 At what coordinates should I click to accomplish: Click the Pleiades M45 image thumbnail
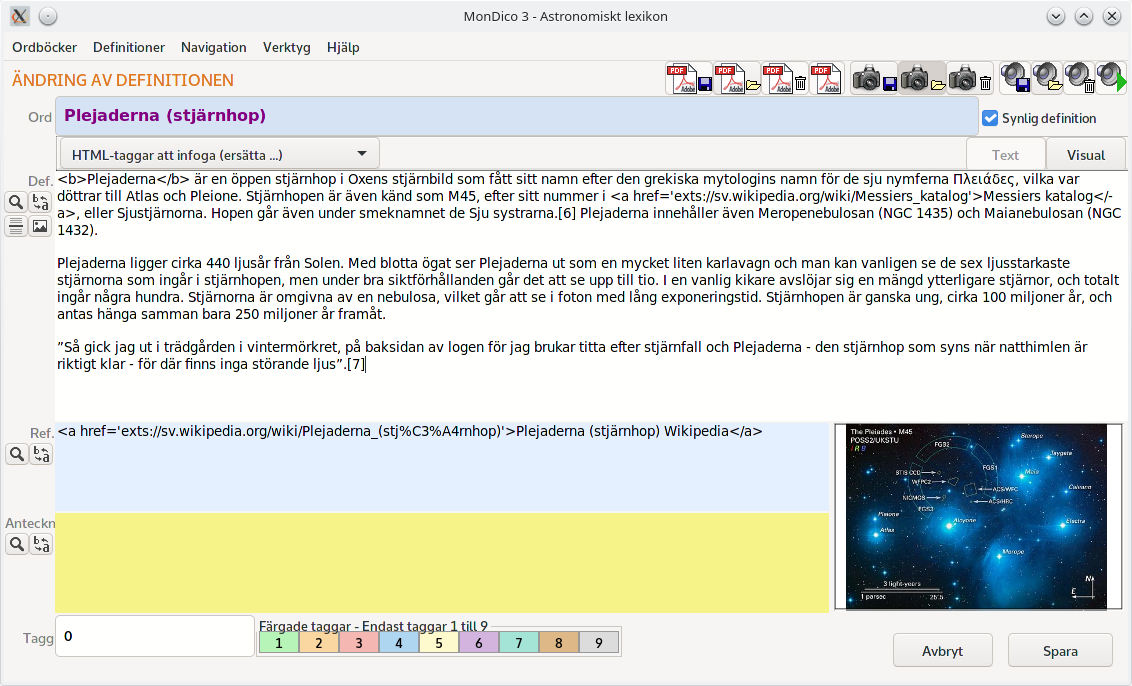tap(978, 517)
